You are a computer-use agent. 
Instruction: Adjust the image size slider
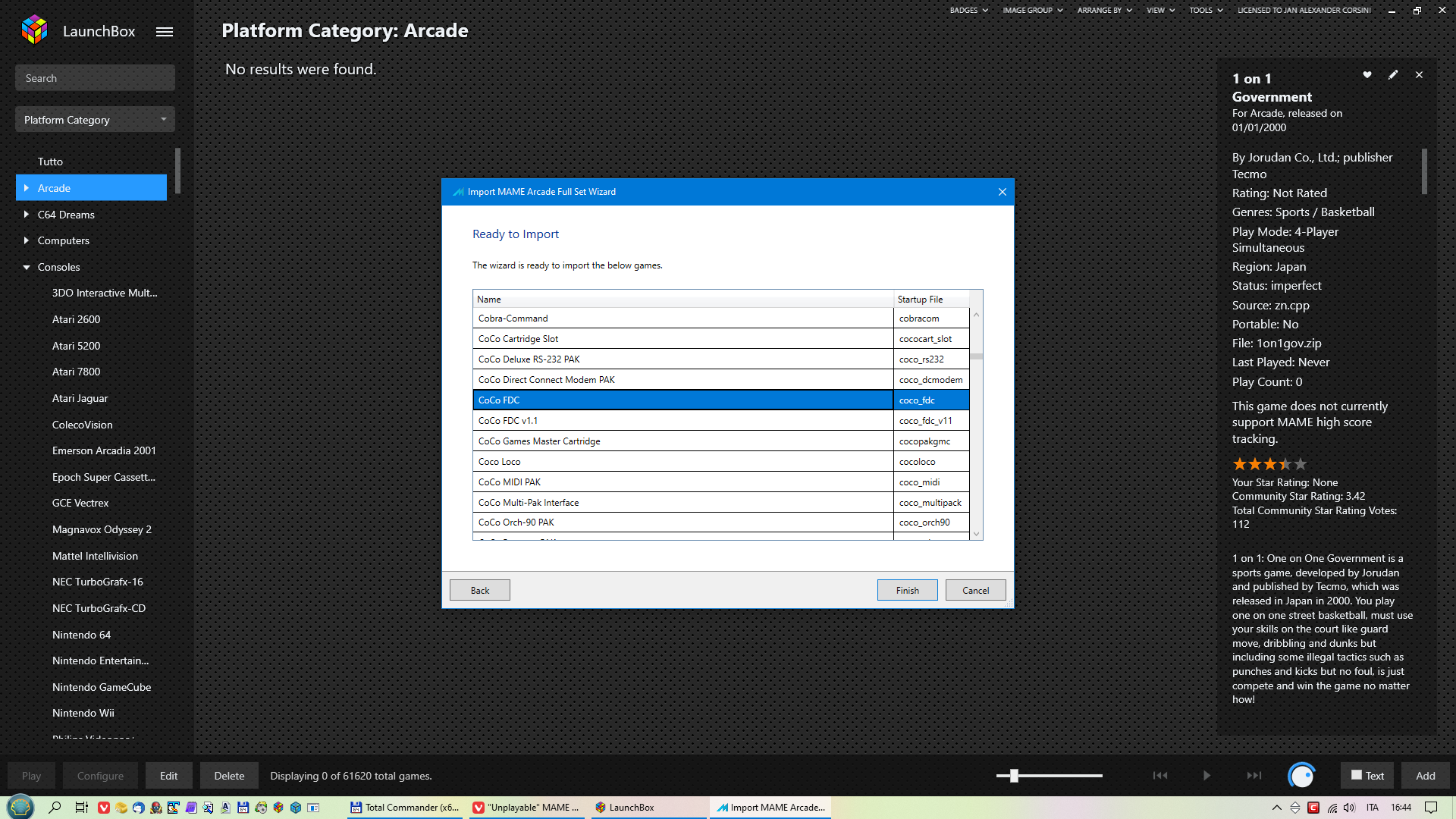click(1014, 776)
